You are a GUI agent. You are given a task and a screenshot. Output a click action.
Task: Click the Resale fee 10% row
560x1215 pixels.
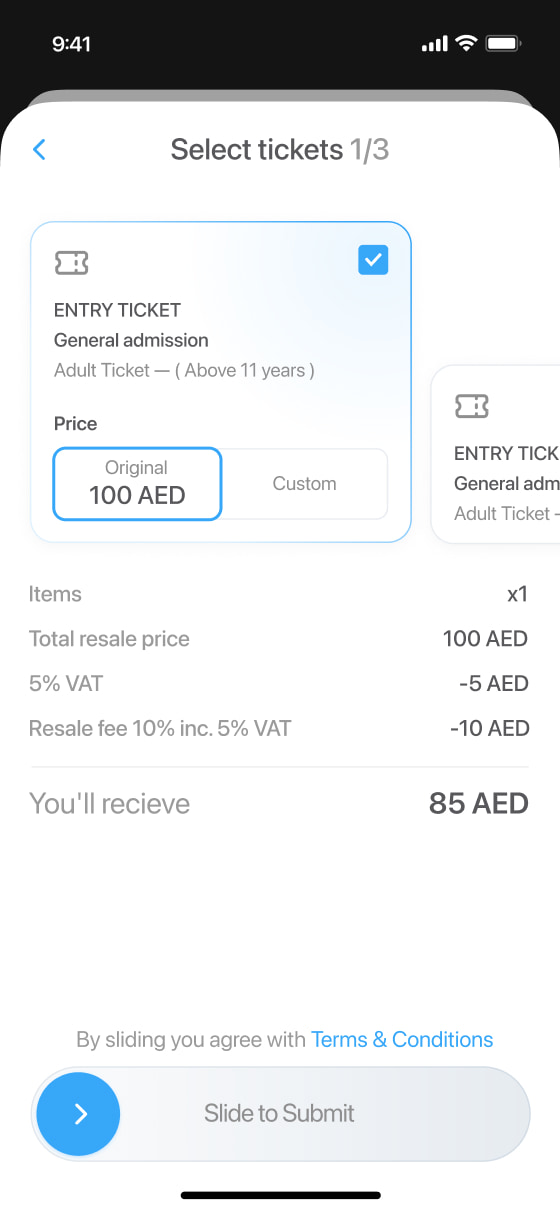coord(279,729)
